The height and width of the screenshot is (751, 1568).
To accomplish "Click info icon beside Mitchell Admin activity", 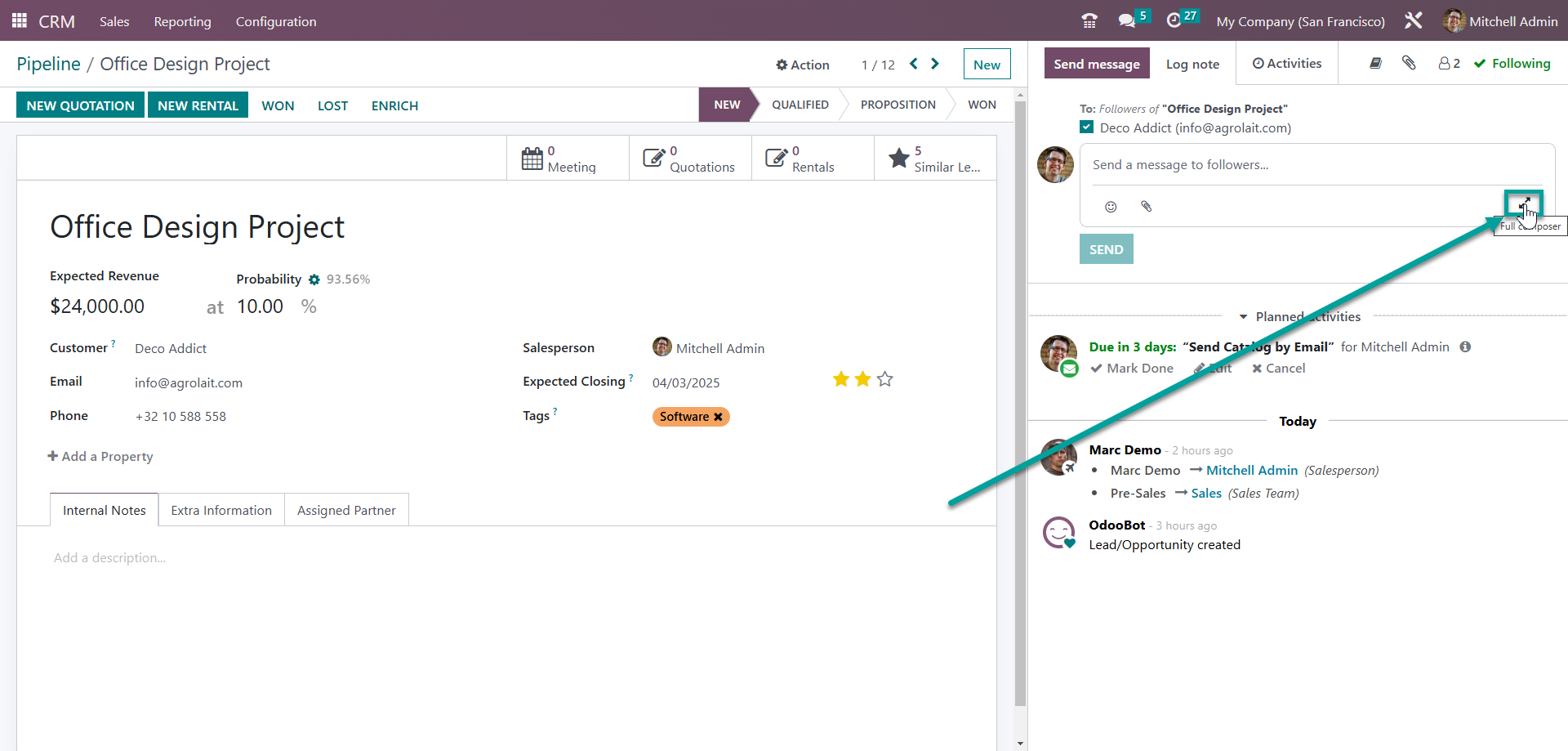I will 1466,346.
